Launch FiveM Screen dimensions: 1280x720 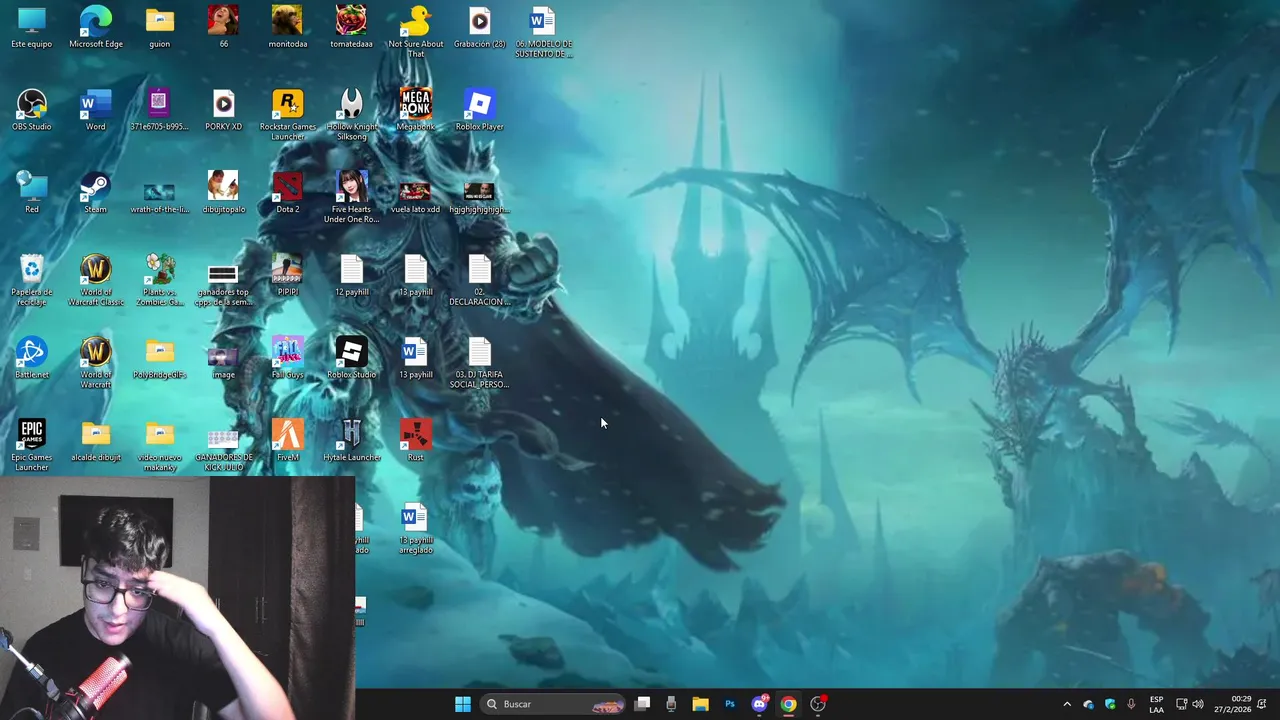[x=288, y=440]
